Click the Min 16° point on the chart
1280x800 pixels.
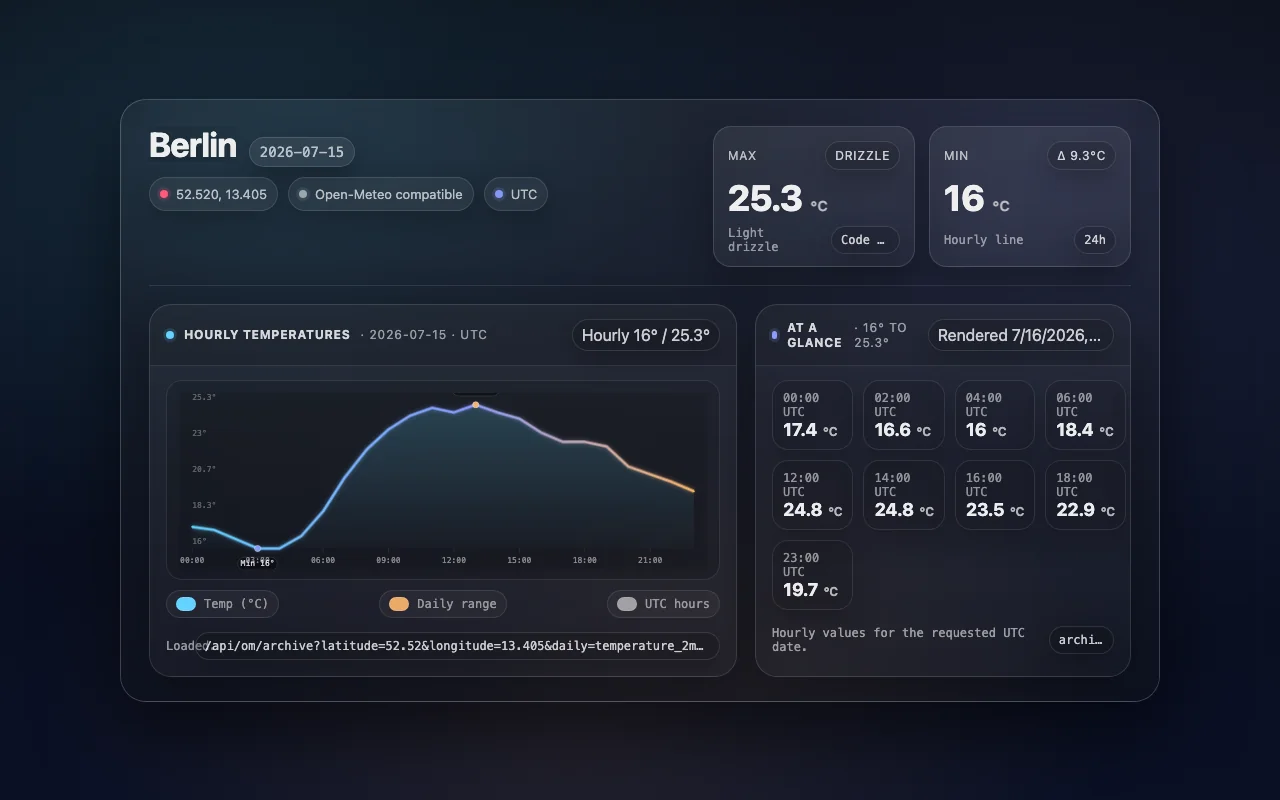[x=257, y=548]
